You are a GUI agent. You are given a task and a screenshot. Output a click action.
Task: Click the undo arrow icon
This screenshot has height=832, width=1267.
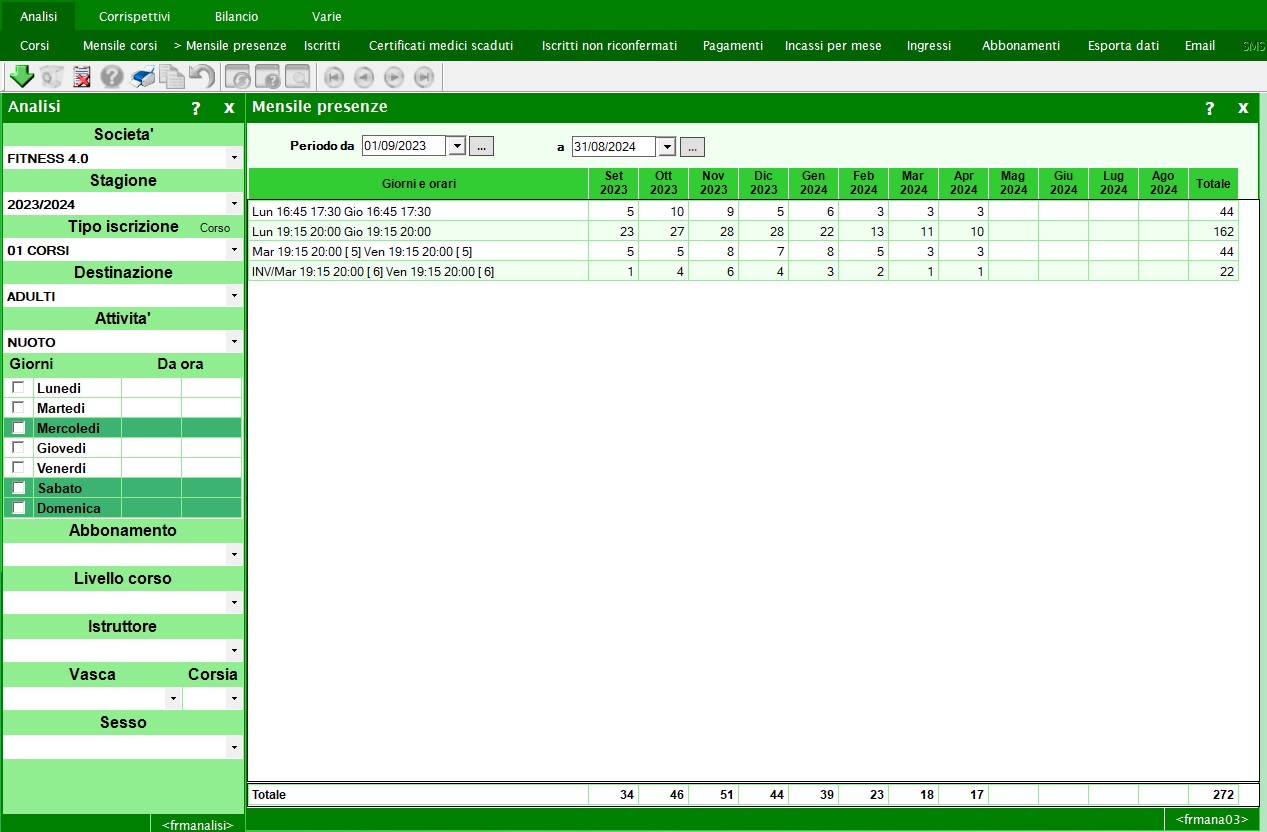(202, 77)
